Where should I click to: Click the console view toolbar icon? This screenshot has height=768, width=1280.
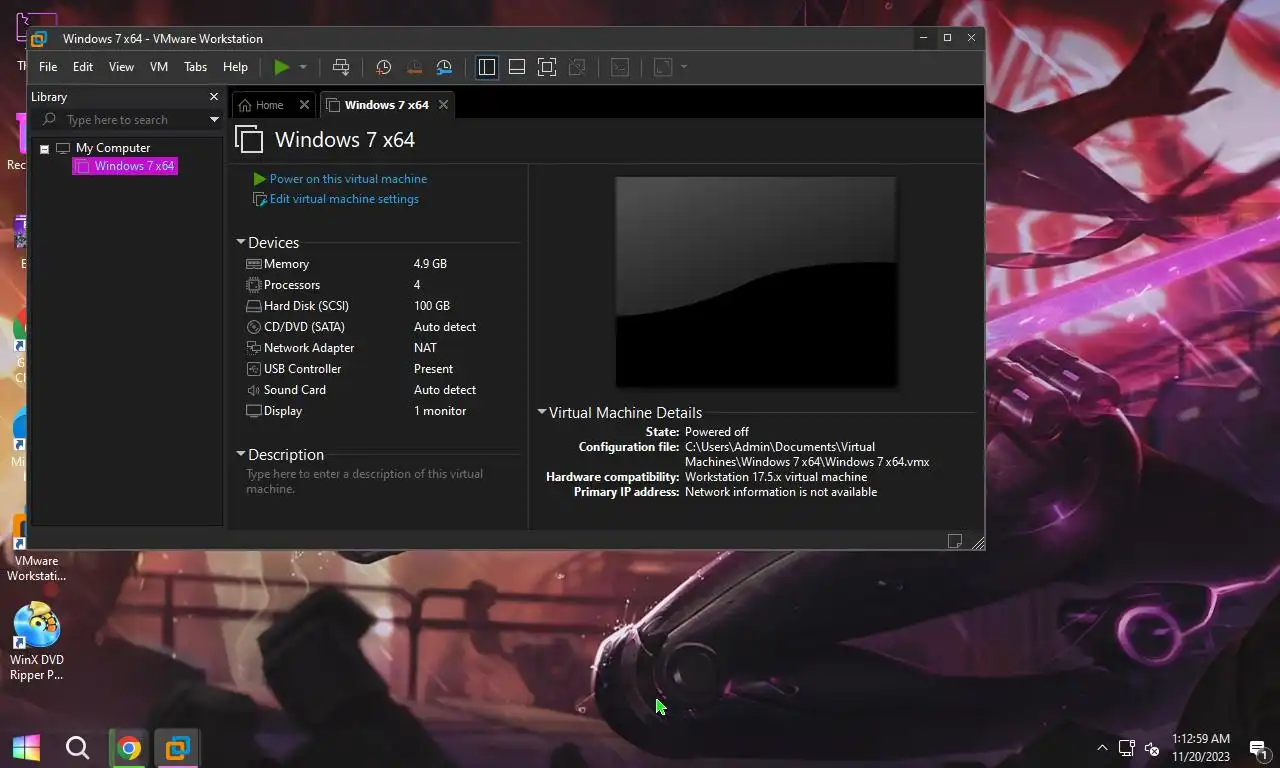620,67
